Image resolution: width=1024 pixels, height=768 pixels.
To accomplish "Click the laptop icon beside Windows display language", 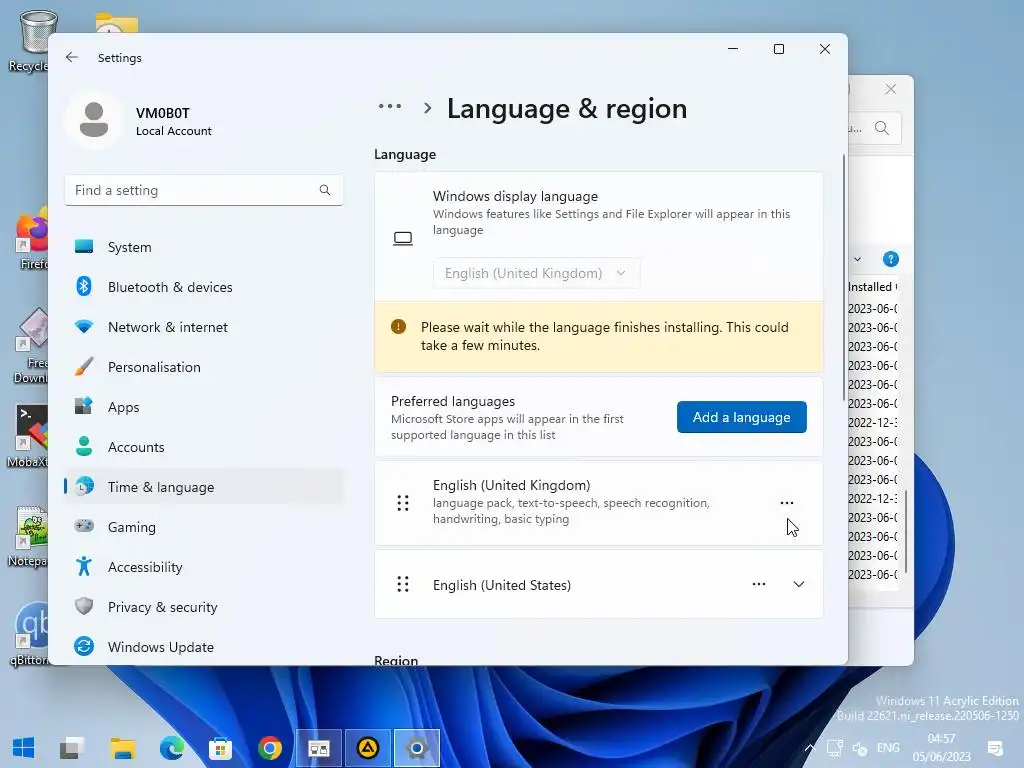I will [x=403, y=238].
